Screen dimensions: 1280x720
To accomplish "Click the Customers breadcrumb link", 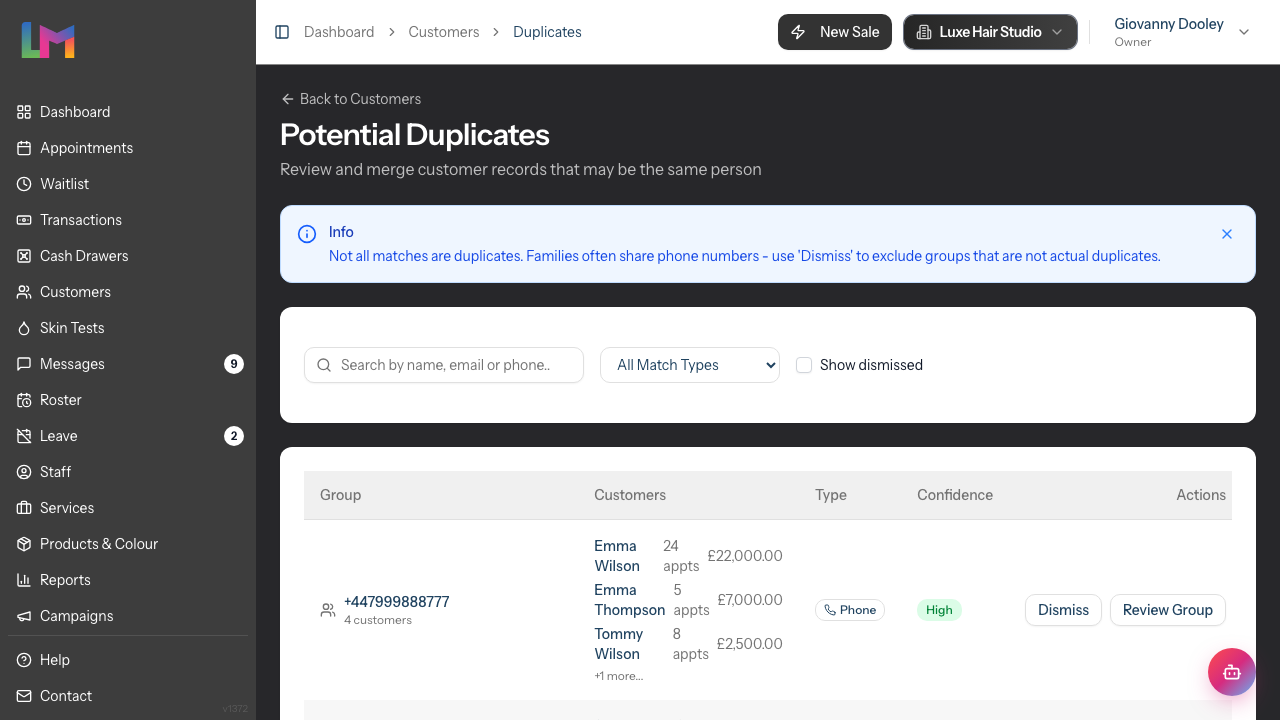I will [444, 32].
